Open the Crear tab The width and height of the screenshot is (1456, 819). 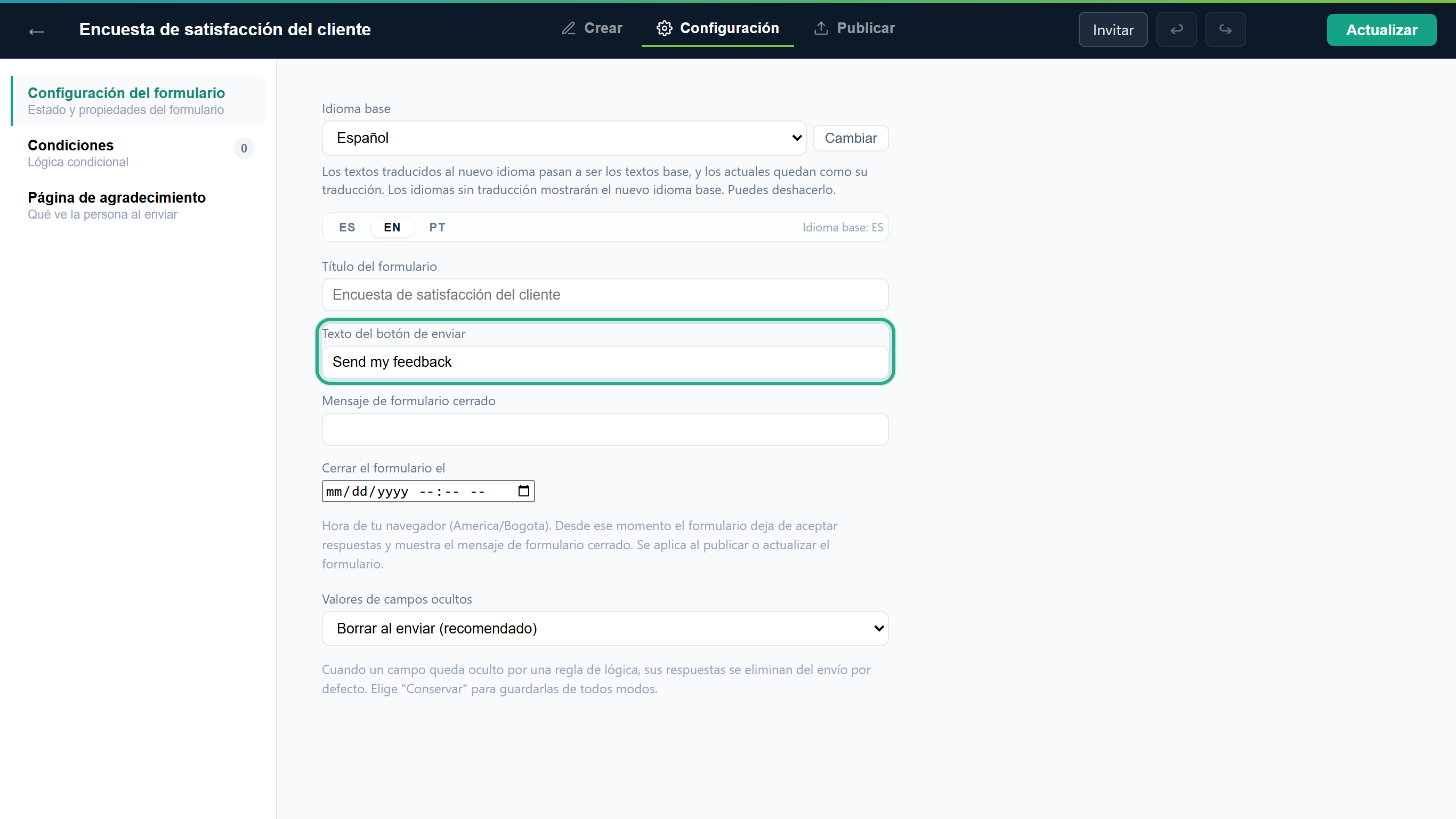click(592, 28)
